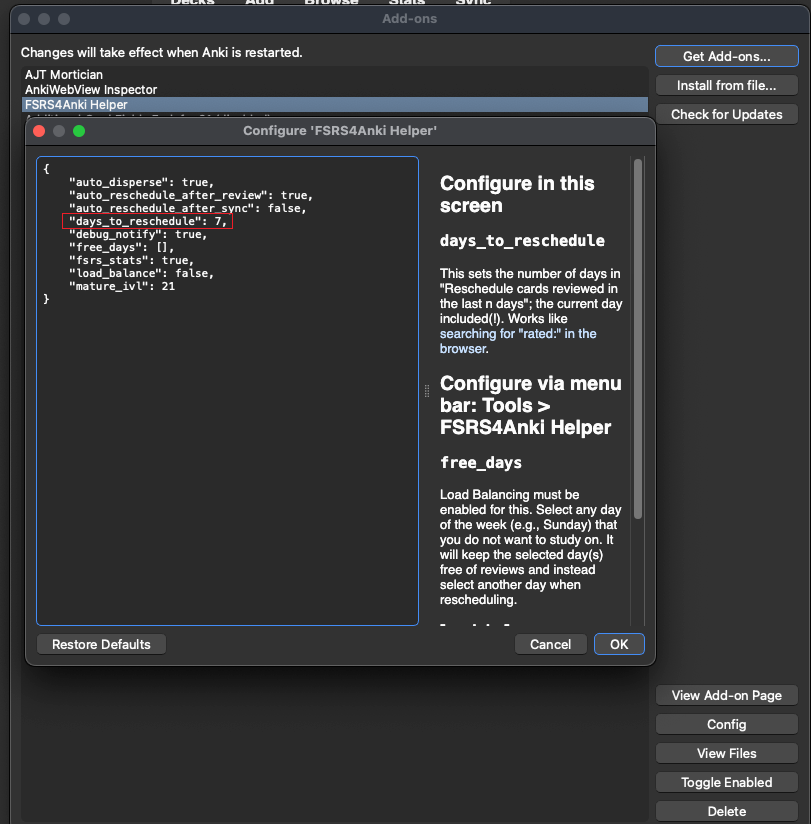Delete the selected add-on
Image resolution: width=811 pixels, height=824 pixels.
(726, 810)
